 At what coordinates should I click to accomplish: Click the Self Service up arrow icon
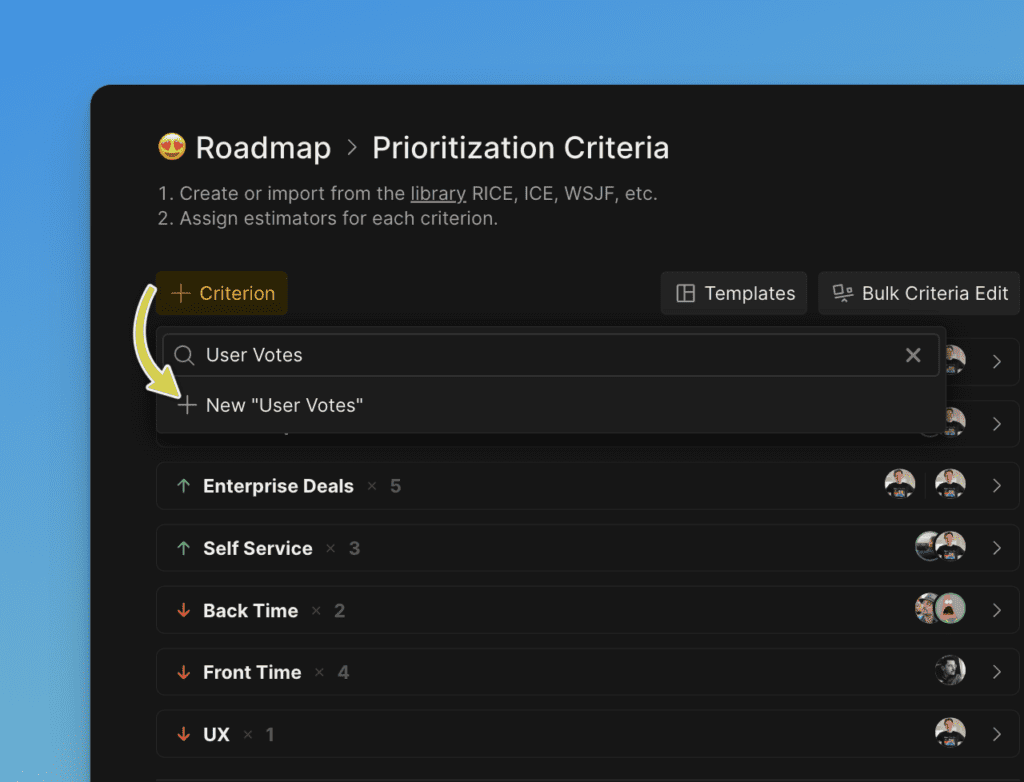tap(183, 548)
